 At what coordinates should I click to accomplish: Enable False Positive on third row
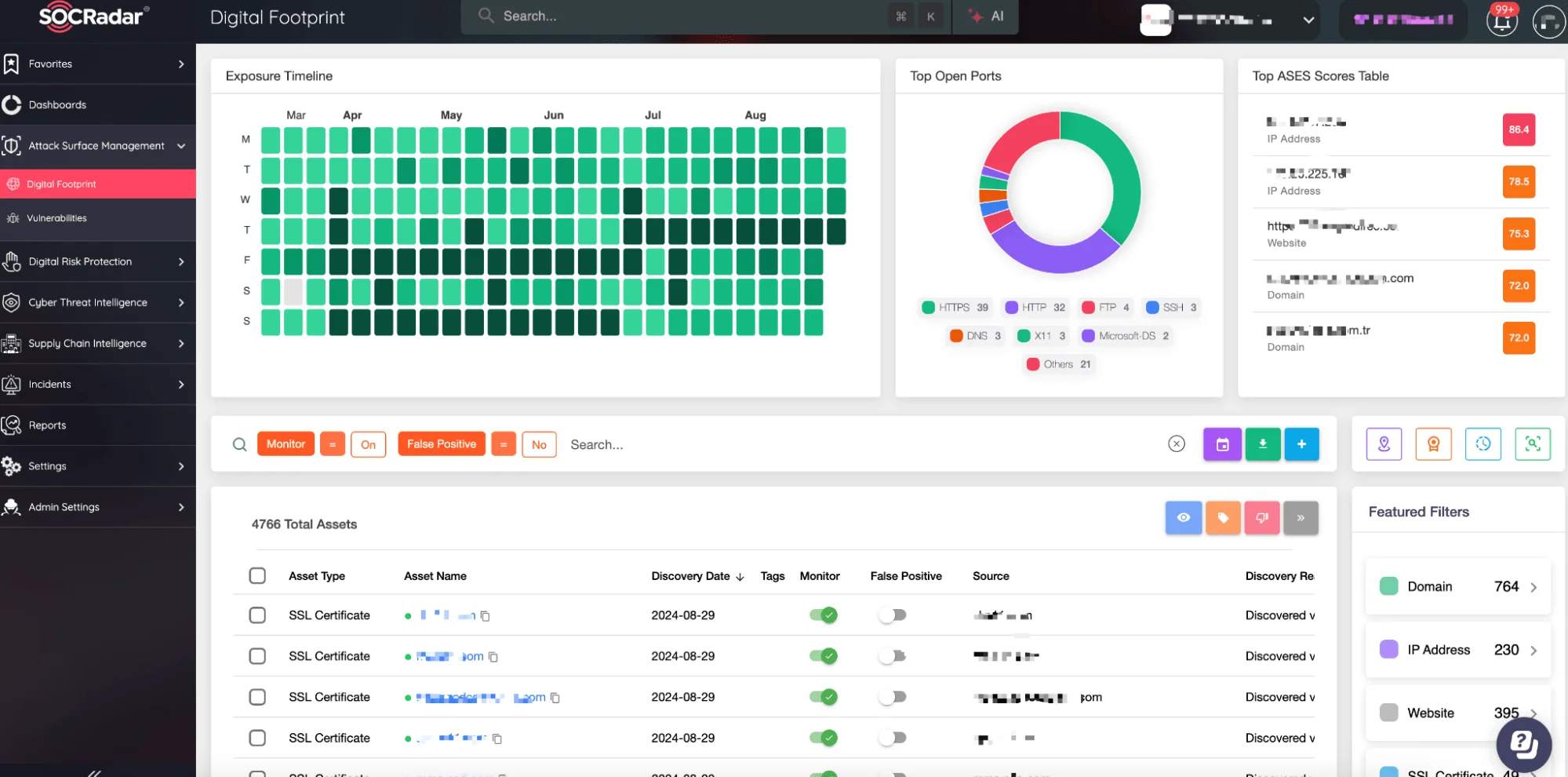tap(893, 697)
